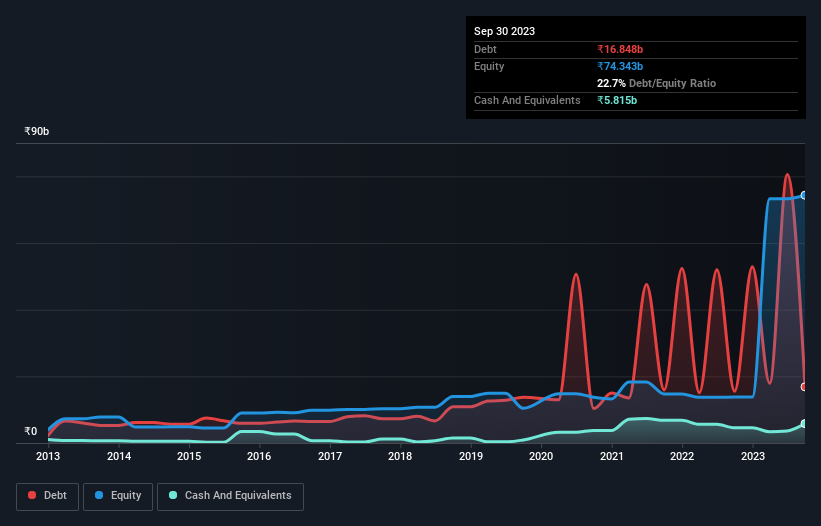Click Cash And Equivalents label in tooltip
The width and height of the screenshot is (821, 526).
point(527,100)
